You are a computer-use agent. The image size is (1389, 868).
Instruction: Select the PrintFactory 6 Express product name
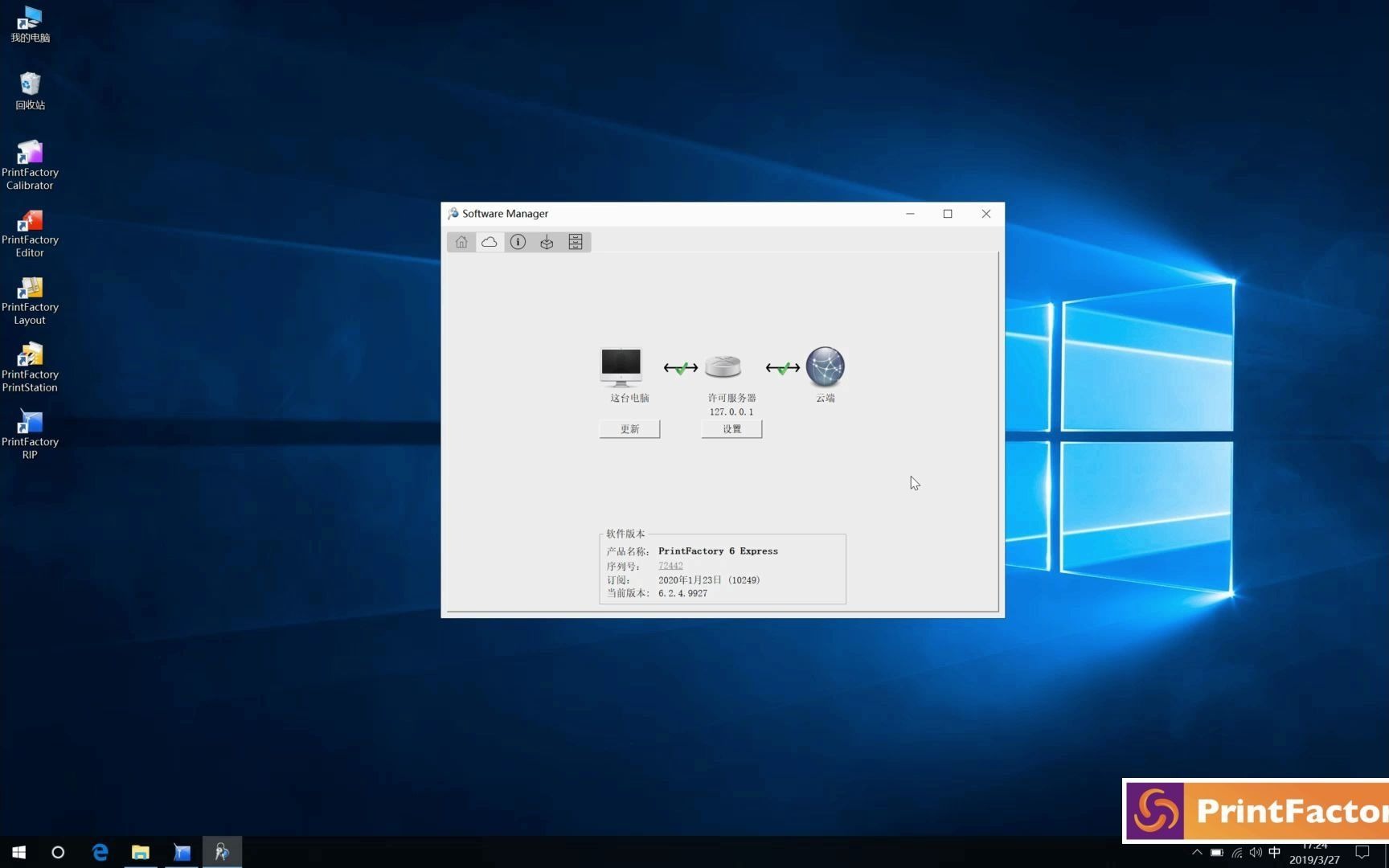(x=718, y=551)
